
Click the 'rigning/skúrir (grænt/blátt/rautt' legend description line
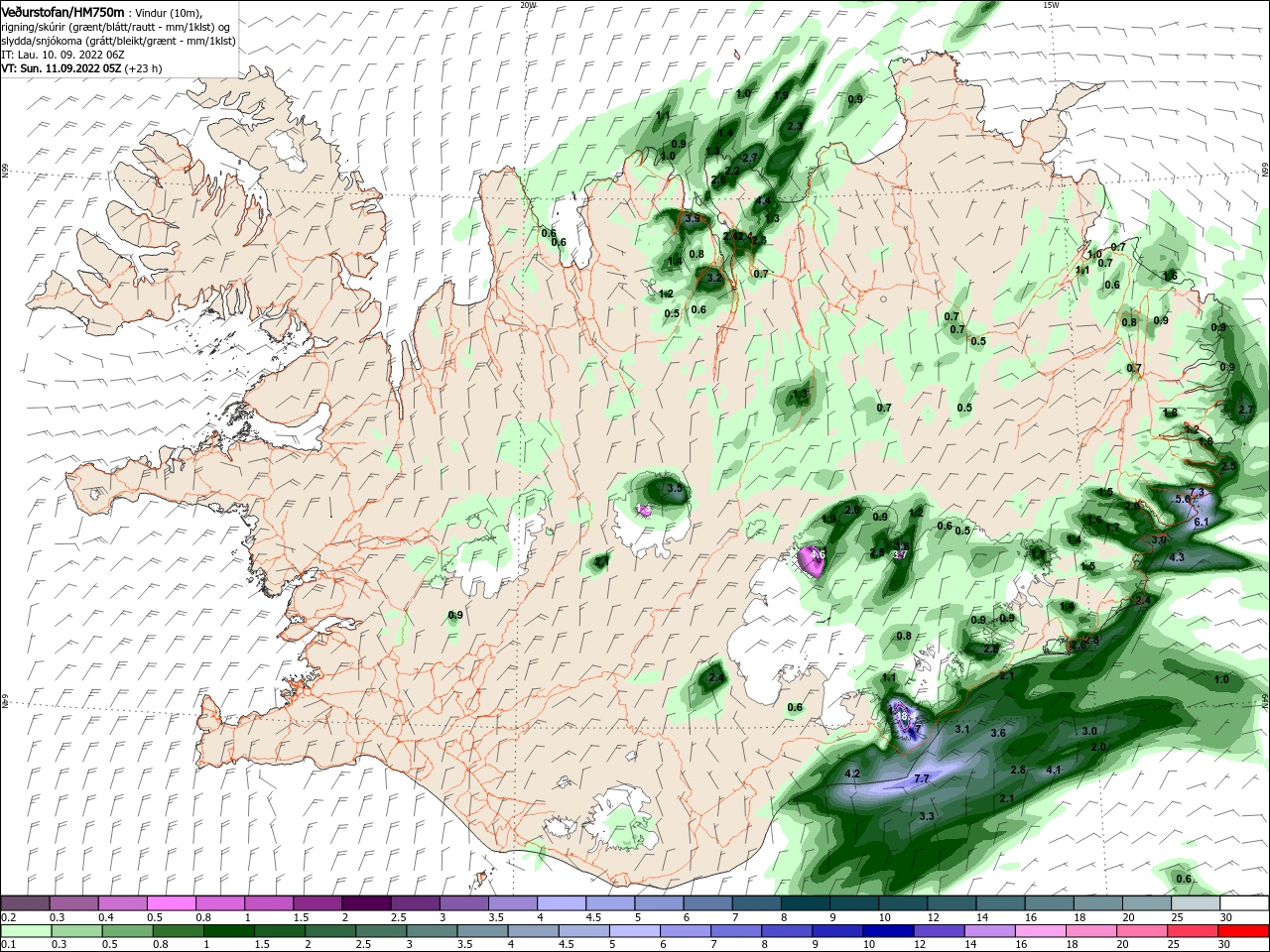pos(116,27)
